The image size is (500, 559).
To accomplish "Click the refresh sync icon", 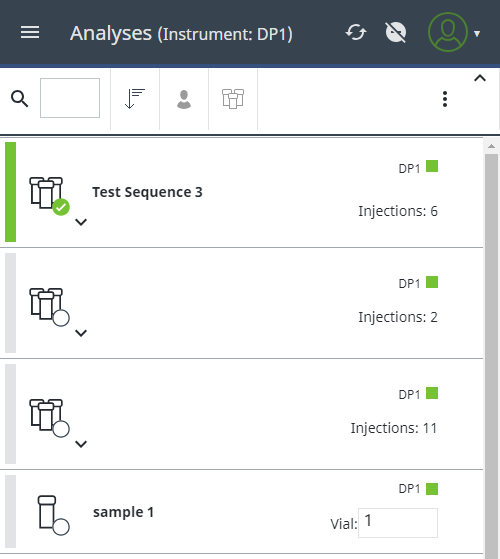I will click(356, 32).
